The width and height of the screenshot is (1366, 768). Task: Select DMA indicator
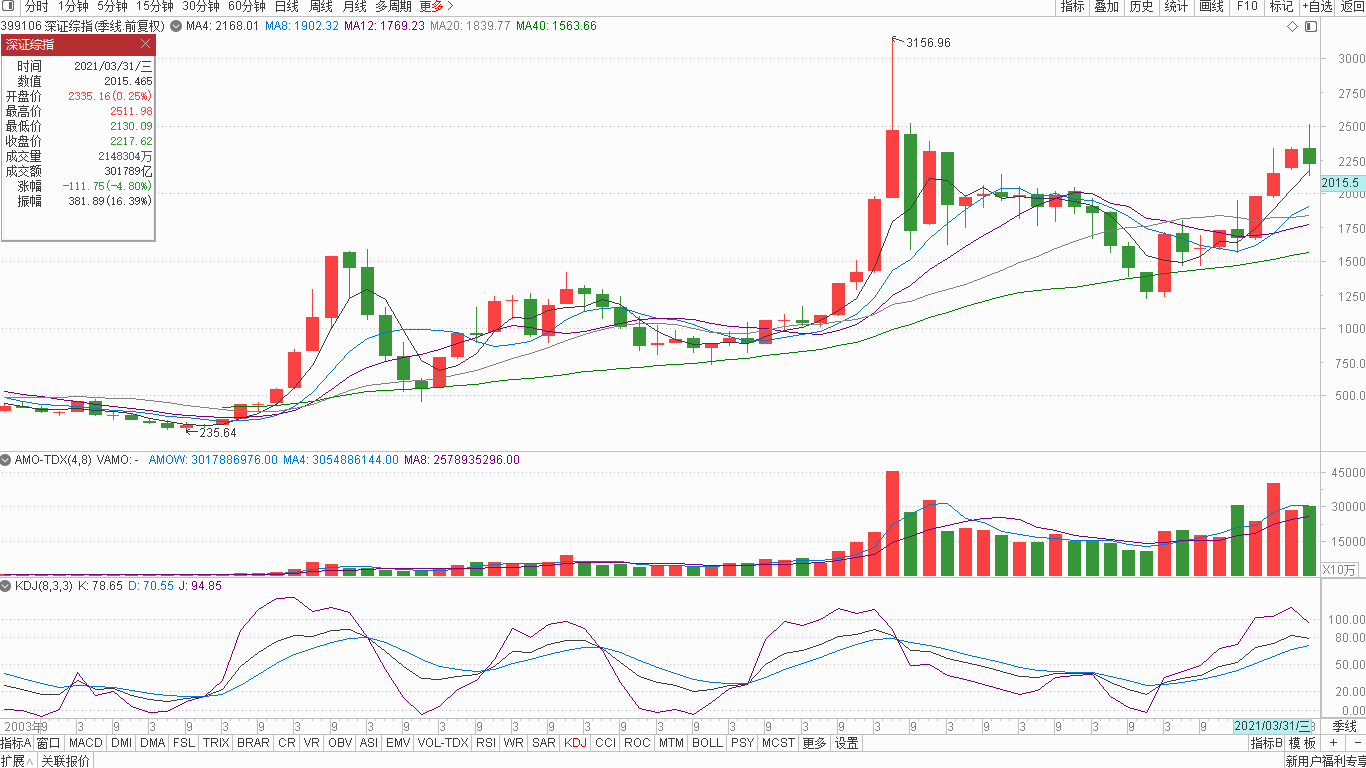(x=153, y=743)
